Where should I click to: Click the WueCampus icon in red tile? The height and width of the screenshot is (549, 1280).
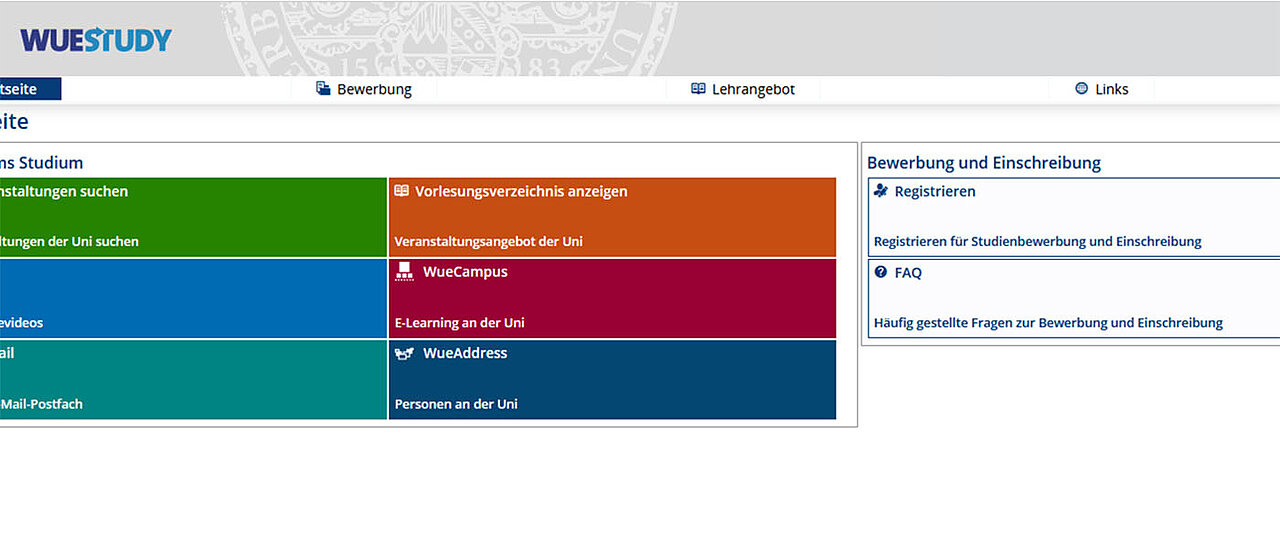(404, 271)
